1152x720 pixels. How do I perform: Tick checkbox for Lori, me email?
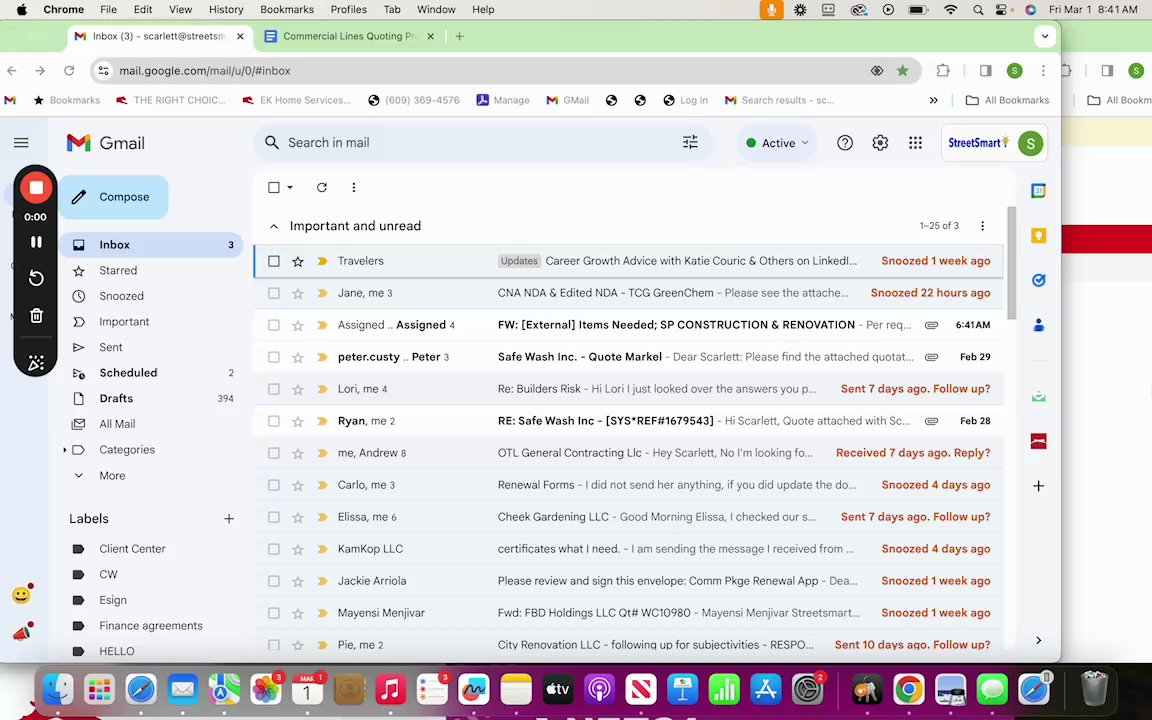point(274,389)
